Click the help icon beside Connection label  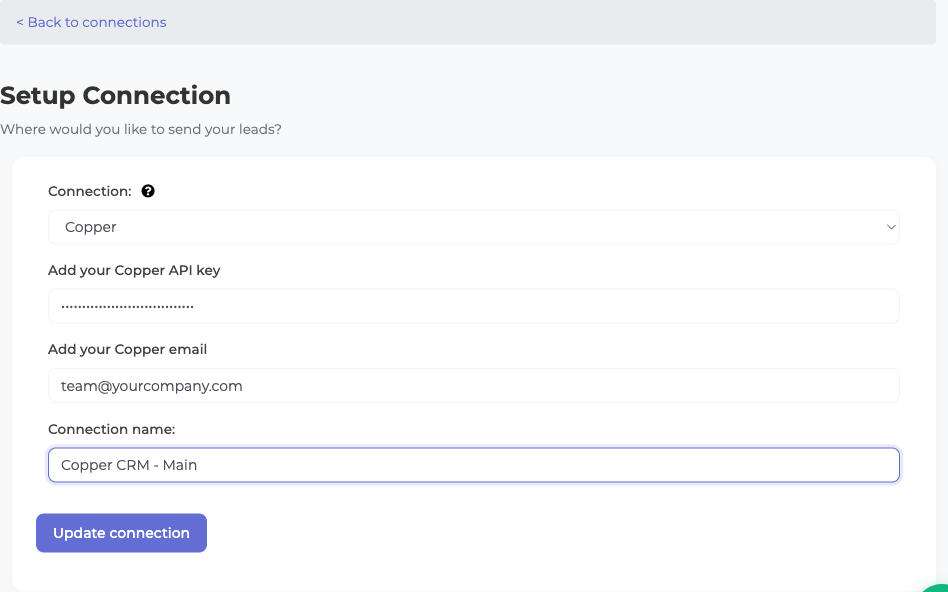click(148, 191)
